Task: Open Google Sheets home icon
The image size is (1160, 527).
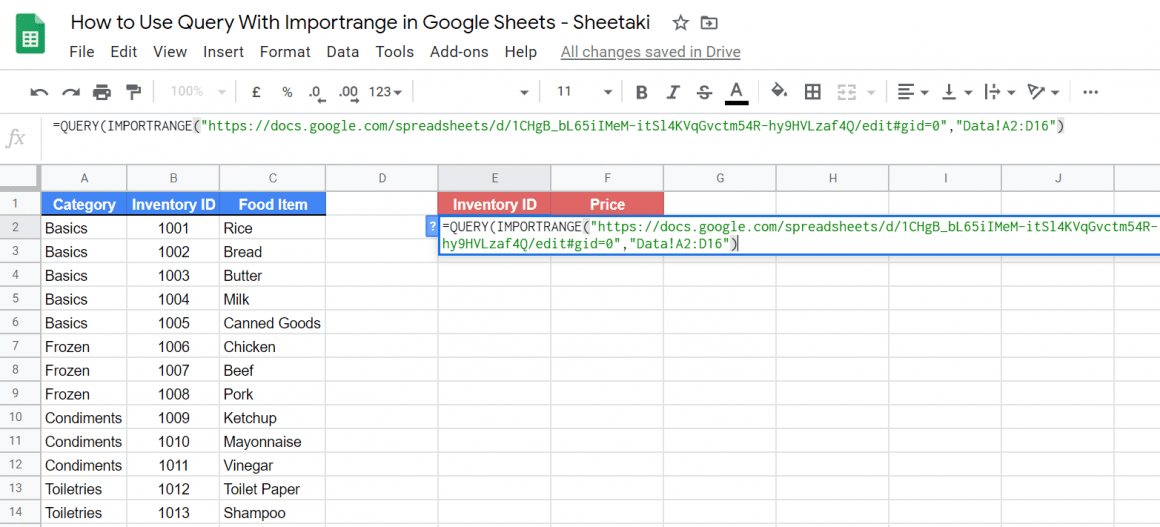Action: 31,35
